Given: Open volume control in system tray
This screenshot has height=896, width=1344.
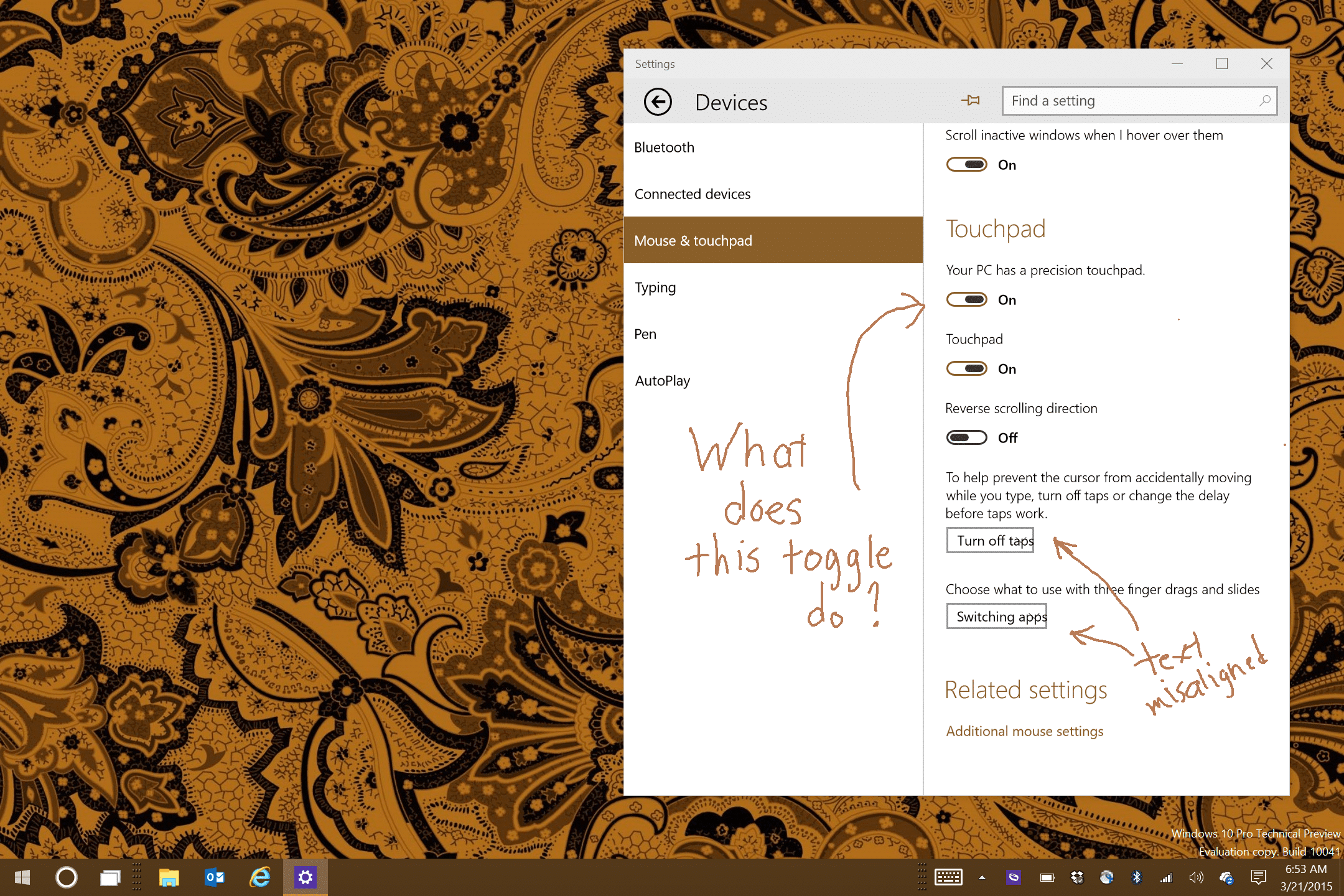Looking at the screenshot, I should [1196, 877].
